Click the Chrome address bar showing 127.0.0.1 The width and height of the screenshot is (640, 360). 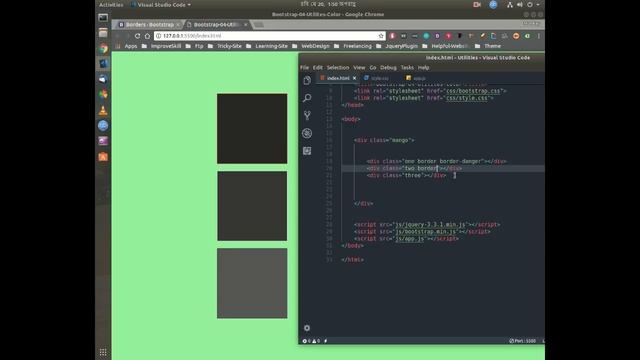tap(269, 36)
